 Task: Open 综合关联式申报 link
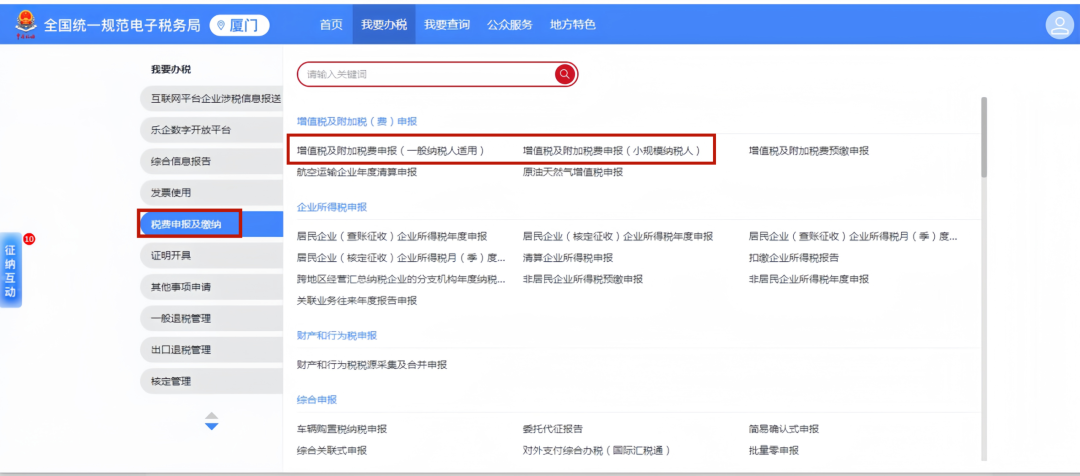tap(332, 451)
